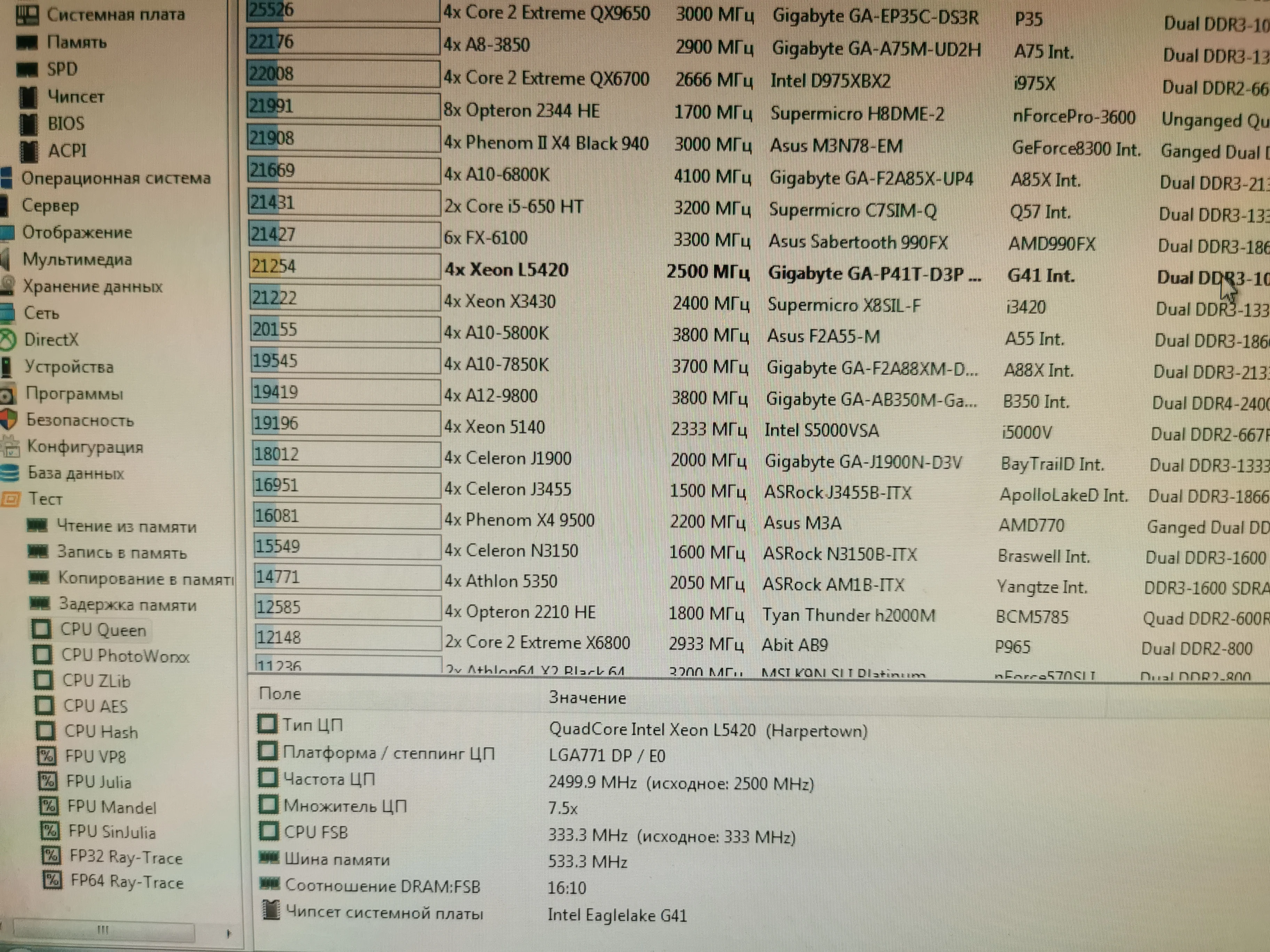Open the memory read test icon
The image size is (1270, 952).
(38, 525)
